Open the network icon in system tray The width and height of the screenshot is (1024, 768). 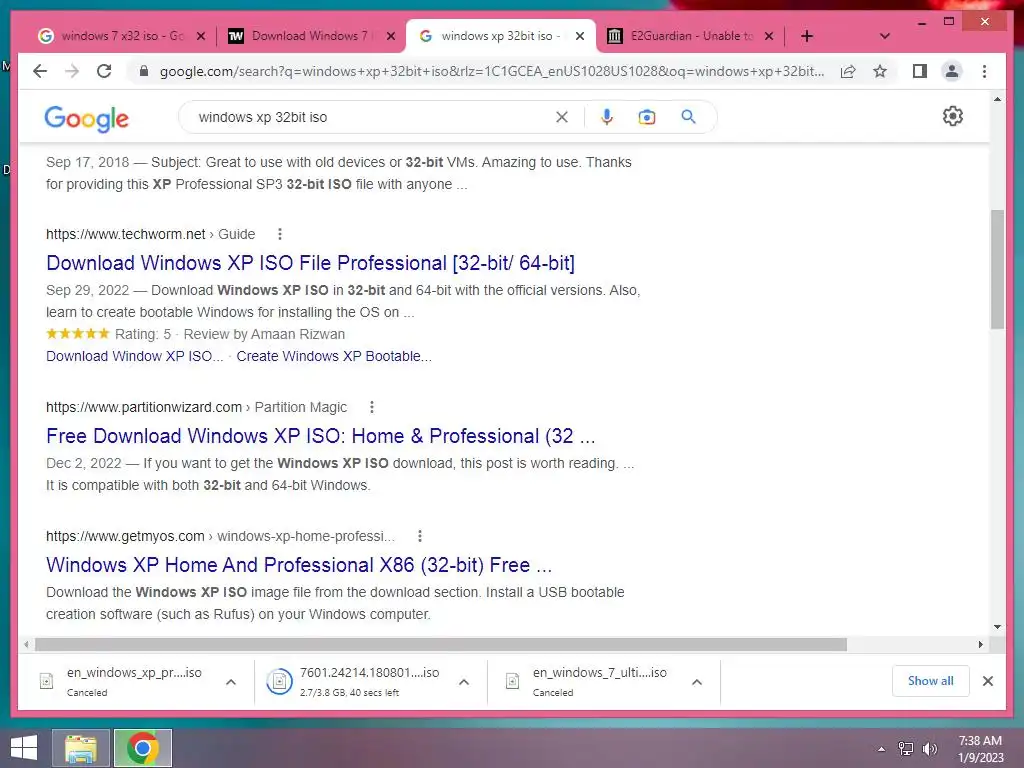[x=905, y=749]
